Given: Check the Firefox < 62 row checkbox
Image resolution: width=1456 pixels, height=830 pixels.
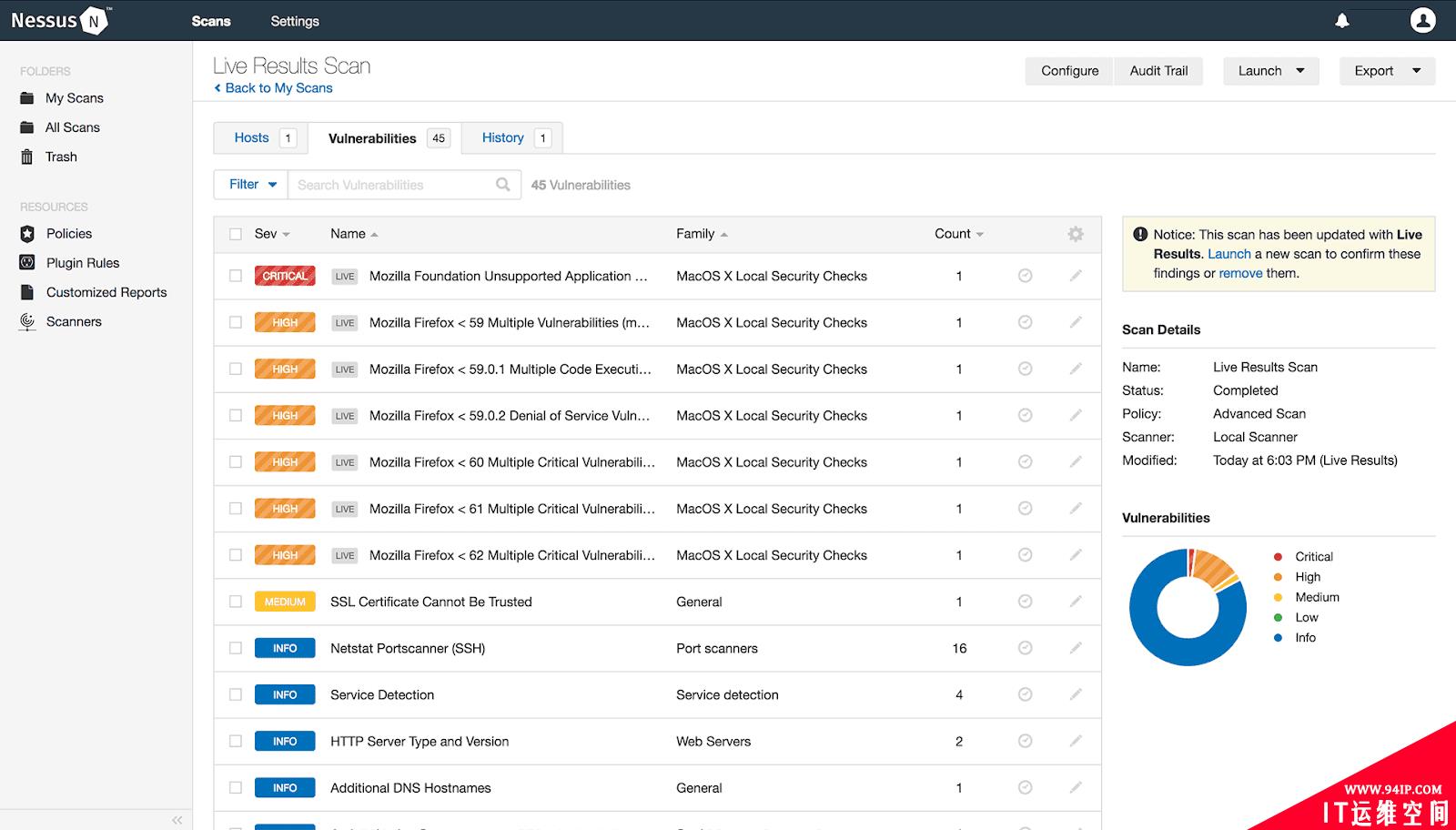Looking at the screenshot, I should tap(236, 555).
